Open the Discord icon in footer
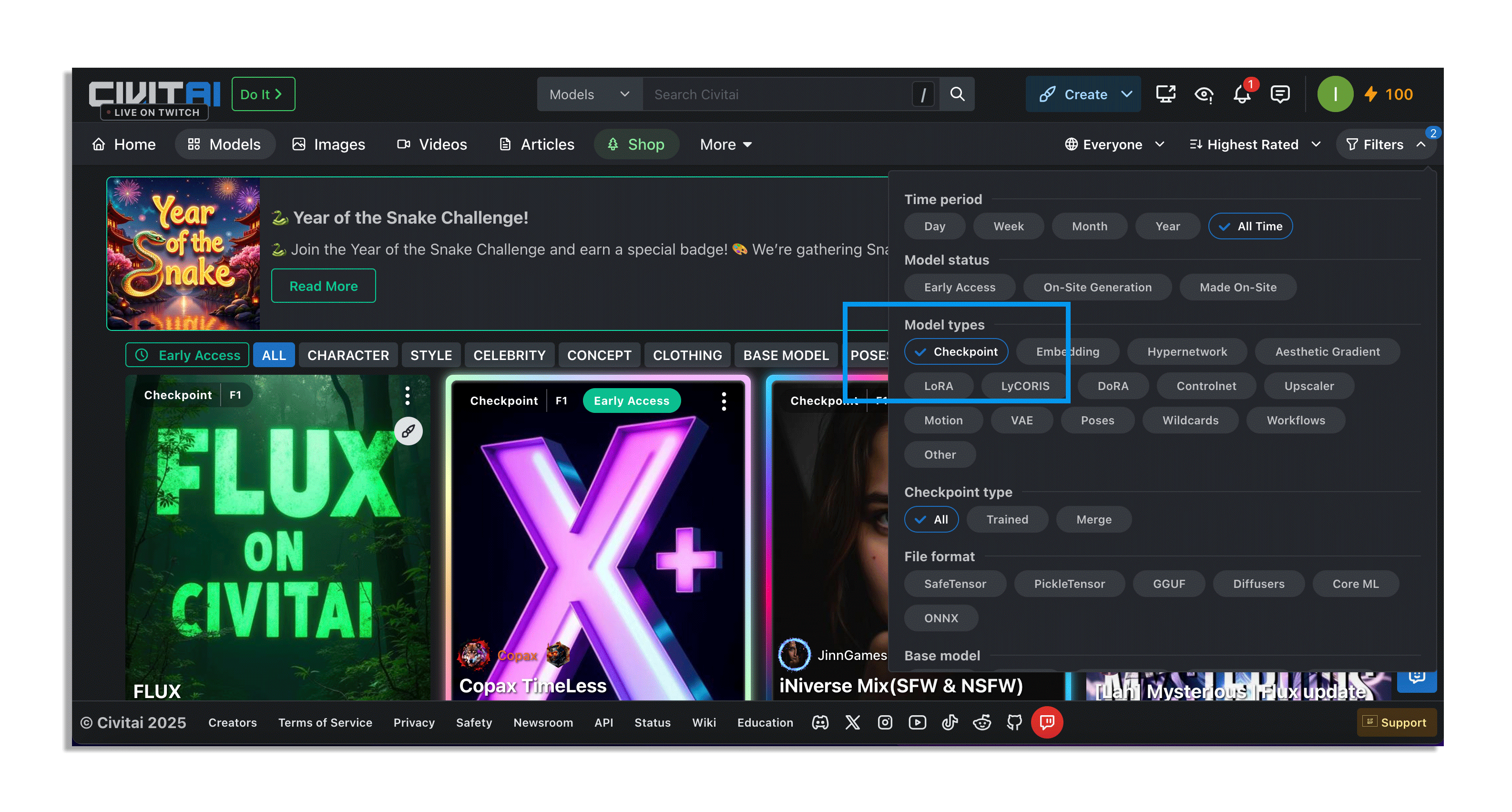 [820, 722]
